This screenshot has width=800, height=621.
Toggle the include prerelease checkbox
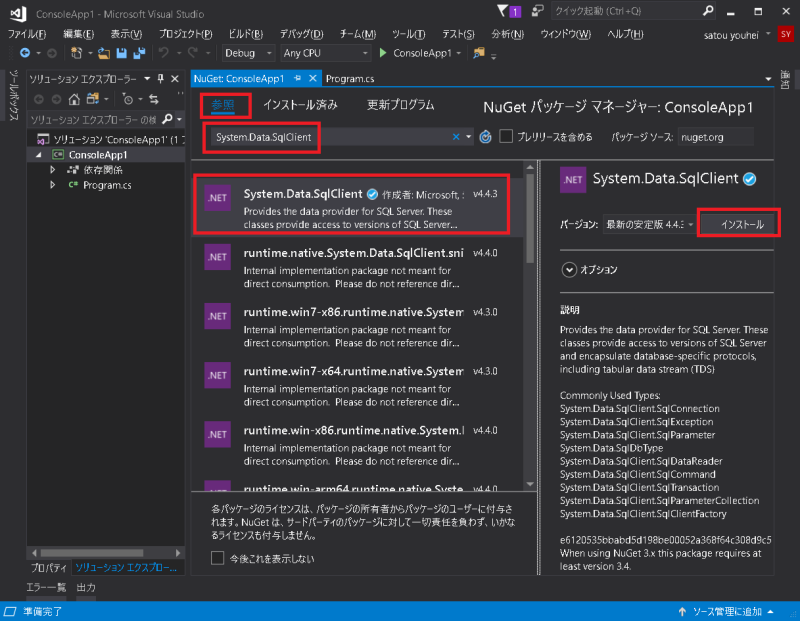(x=506, y=136)
